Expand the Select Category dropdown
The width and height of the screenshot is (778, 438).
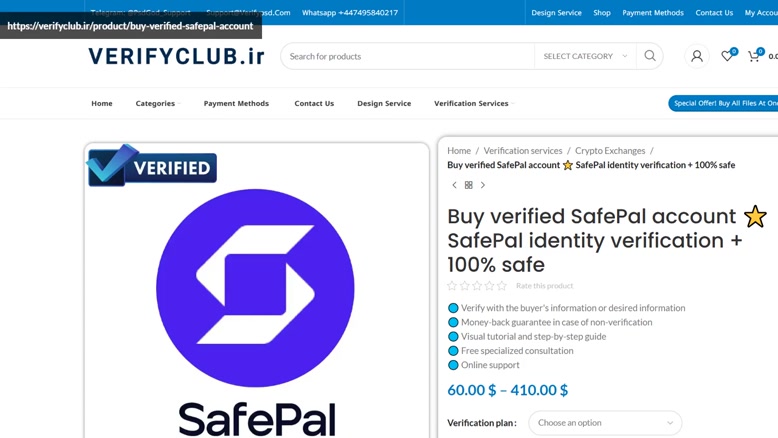(585, 56)
